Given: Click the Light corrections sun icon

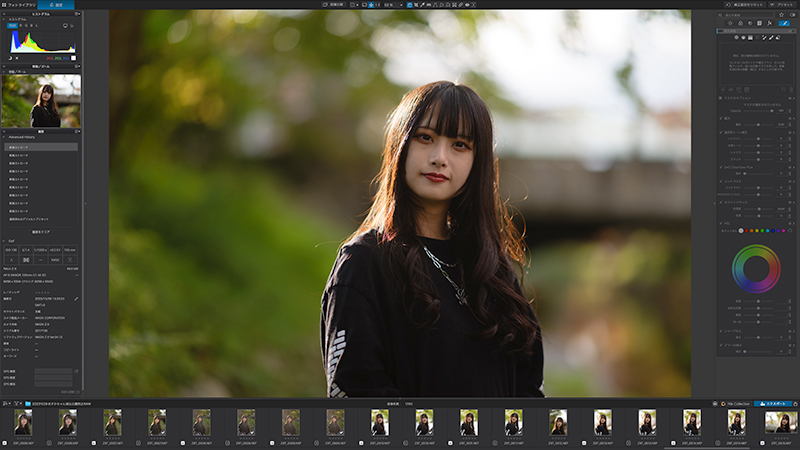Looking at the screenshot, I should (730, 23).
